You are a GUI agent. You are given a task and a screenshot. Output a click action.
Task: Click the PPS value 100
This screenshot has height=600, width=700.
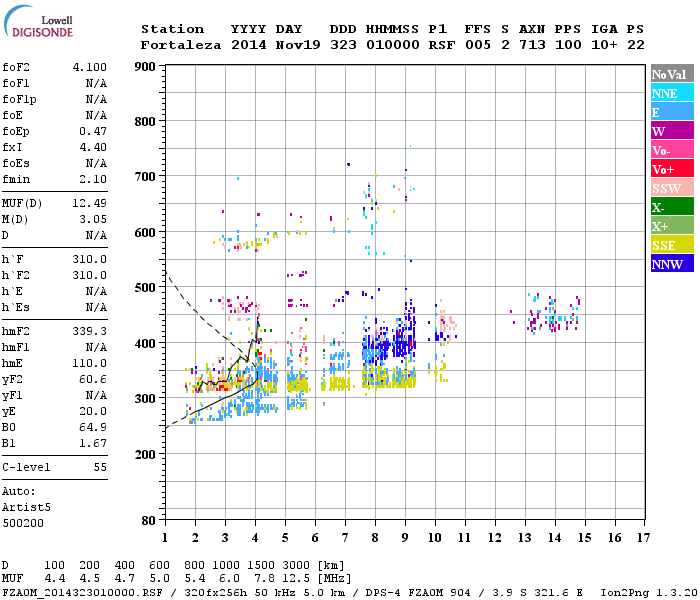568,45
